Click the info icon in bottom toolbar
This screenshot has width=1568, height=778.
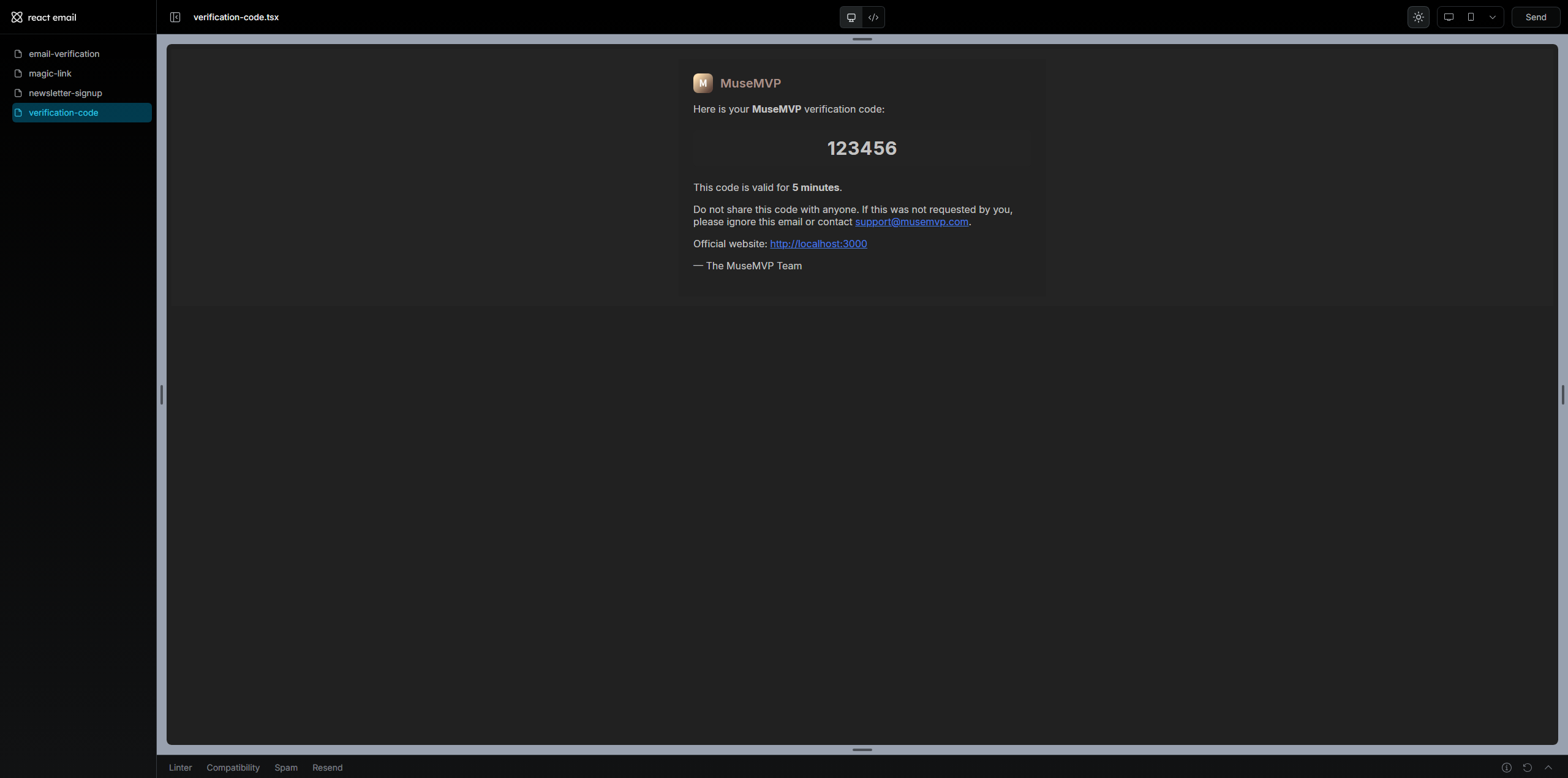1507,768
